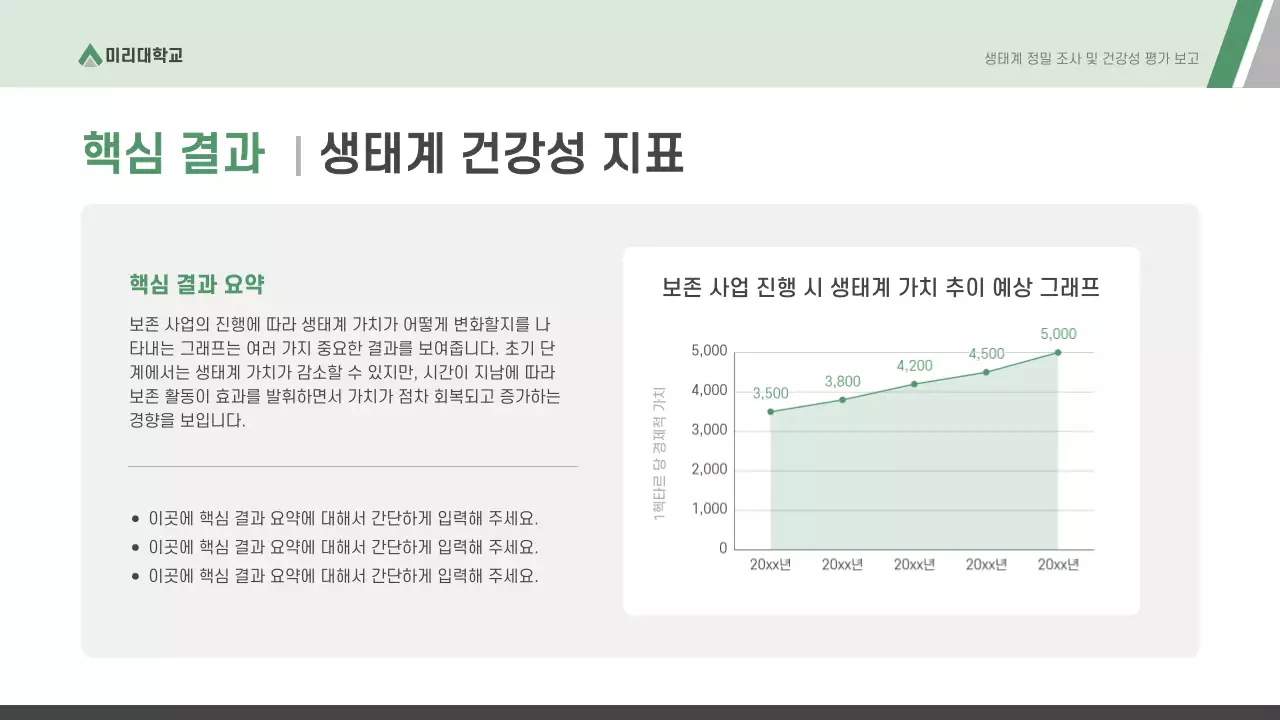Screen dimensions: 1280x720
Task: Click the 3,500 data point marker
Action: coord(769,411)
